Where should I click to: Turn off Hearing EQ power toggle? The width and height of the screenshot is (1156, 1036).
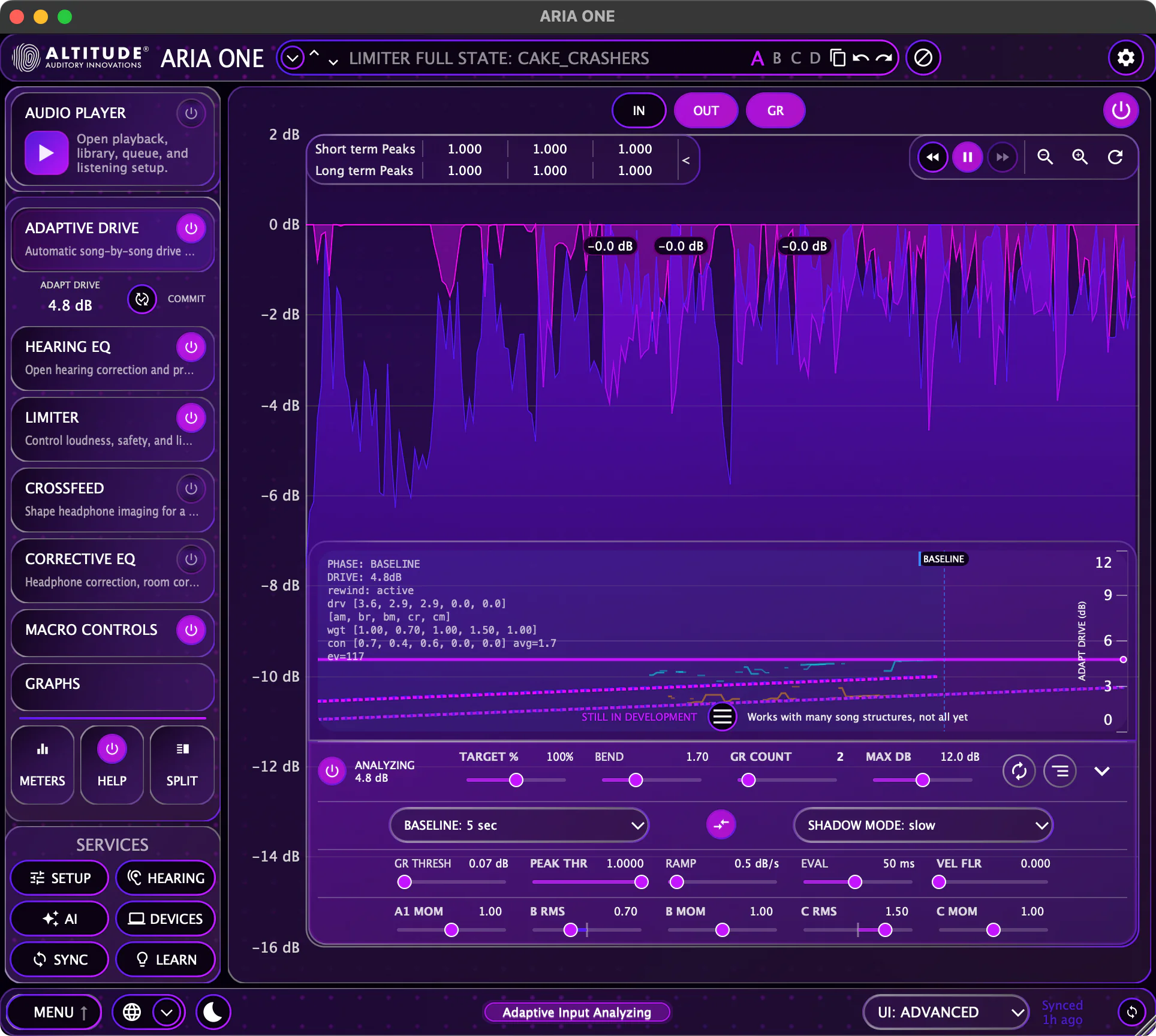click(x=191, y=347)
